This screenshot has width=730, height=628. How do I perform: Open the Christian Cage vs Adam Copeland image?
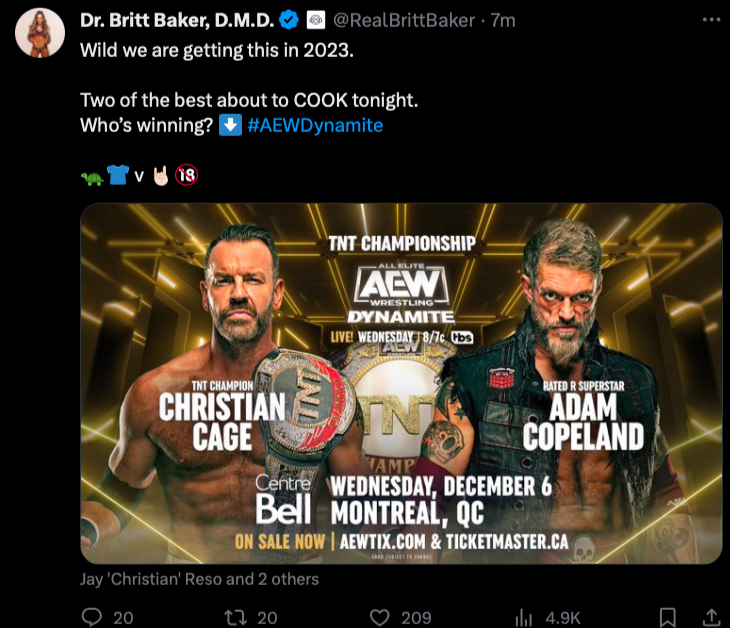(x=401, y=384)
